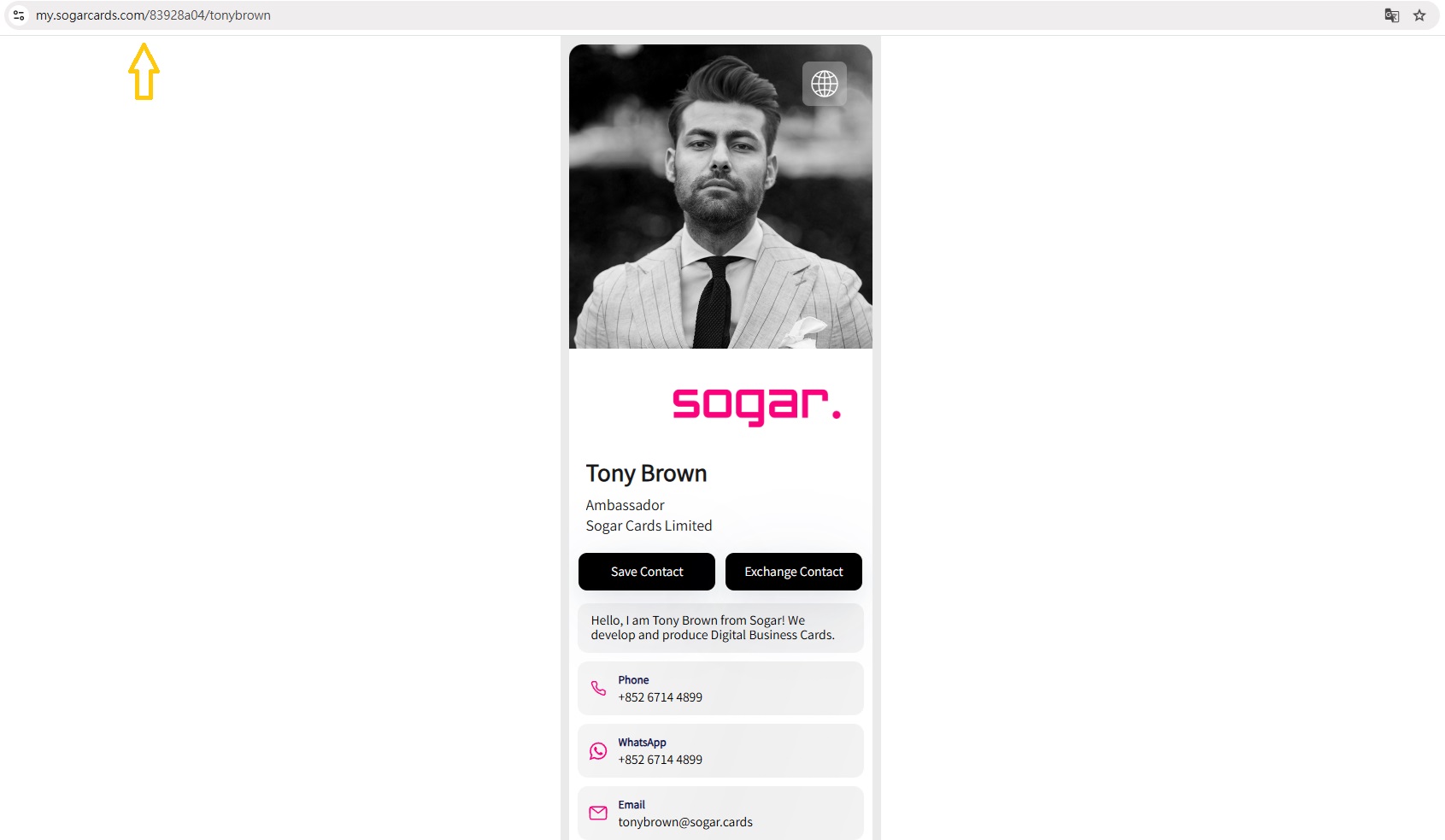Tap the WhatsApp logo icon
The image size is (1445, 840).
click(x=598, y=750)
